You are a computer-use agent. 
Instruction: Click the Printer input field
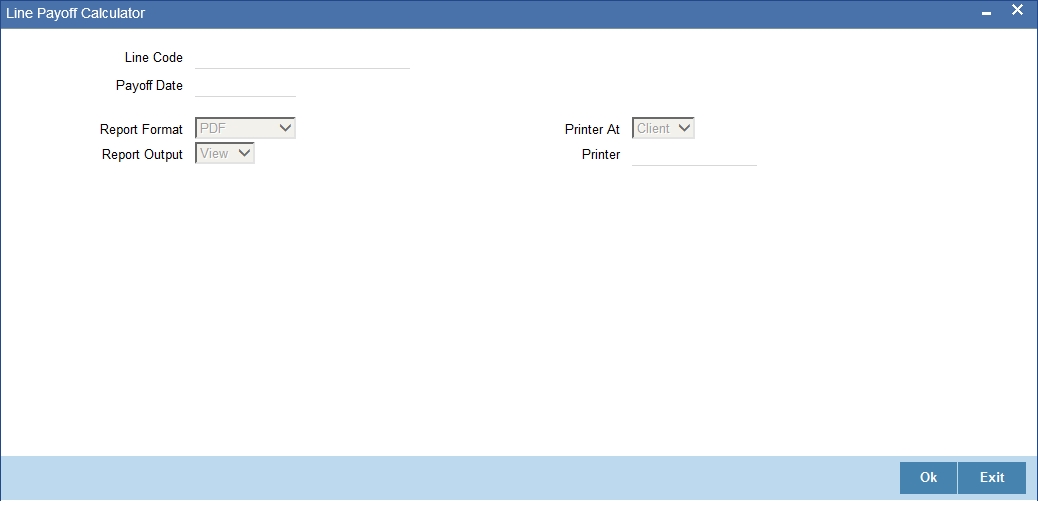click(x=694, y=155)
